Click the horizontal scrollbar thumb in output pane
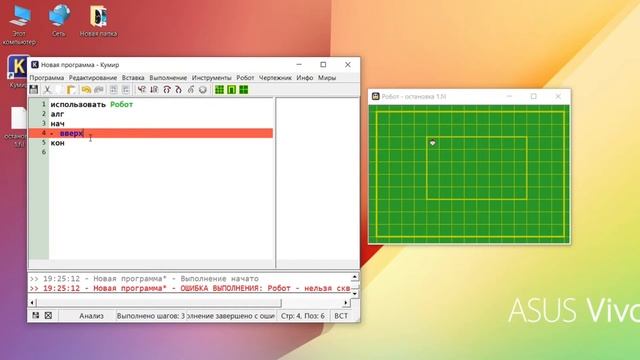 pyautogui.click(x=159, y=302)
